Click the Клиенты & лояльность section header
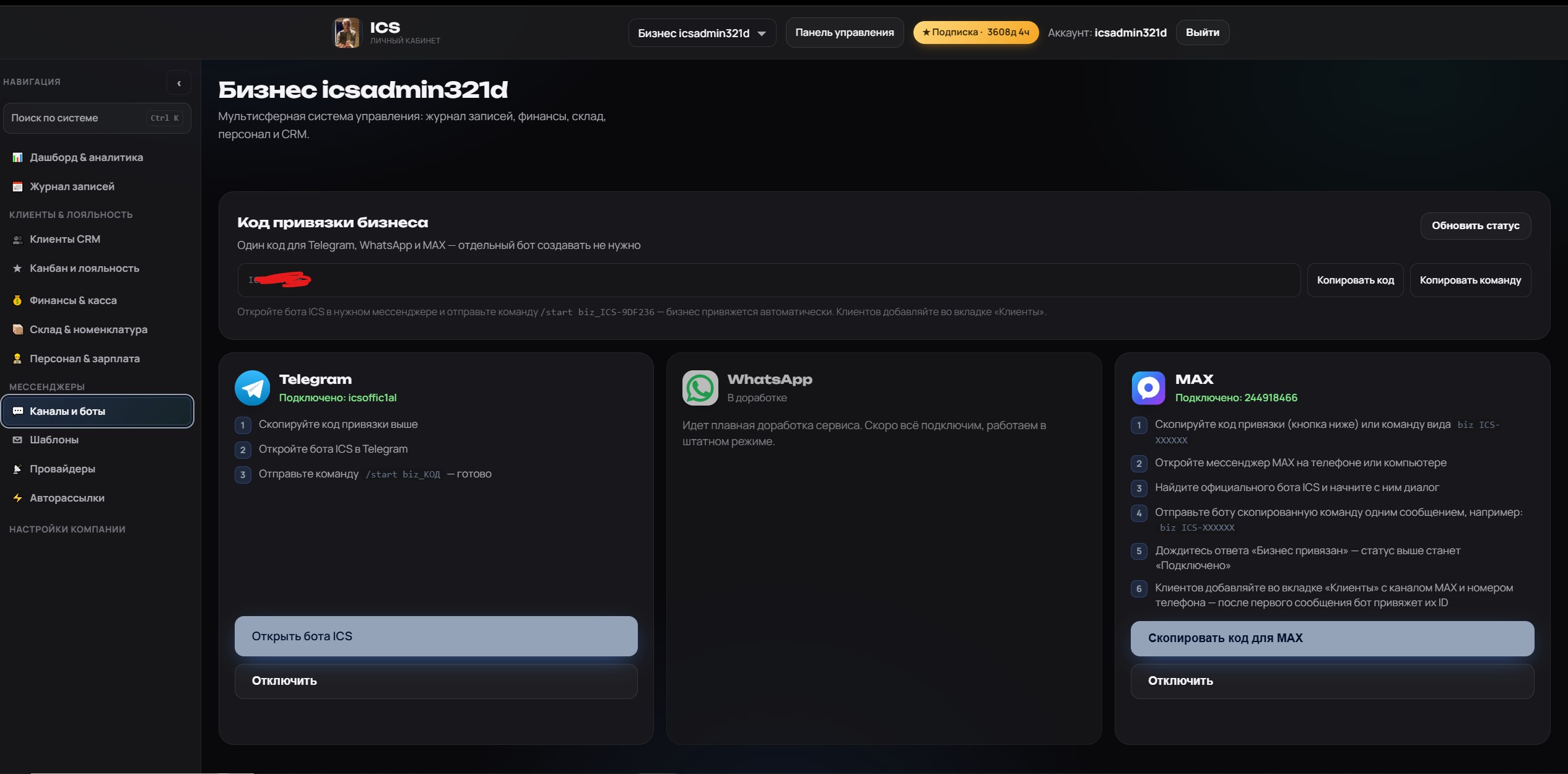This screenshot has width=1568, height=774. coord(71,215)
